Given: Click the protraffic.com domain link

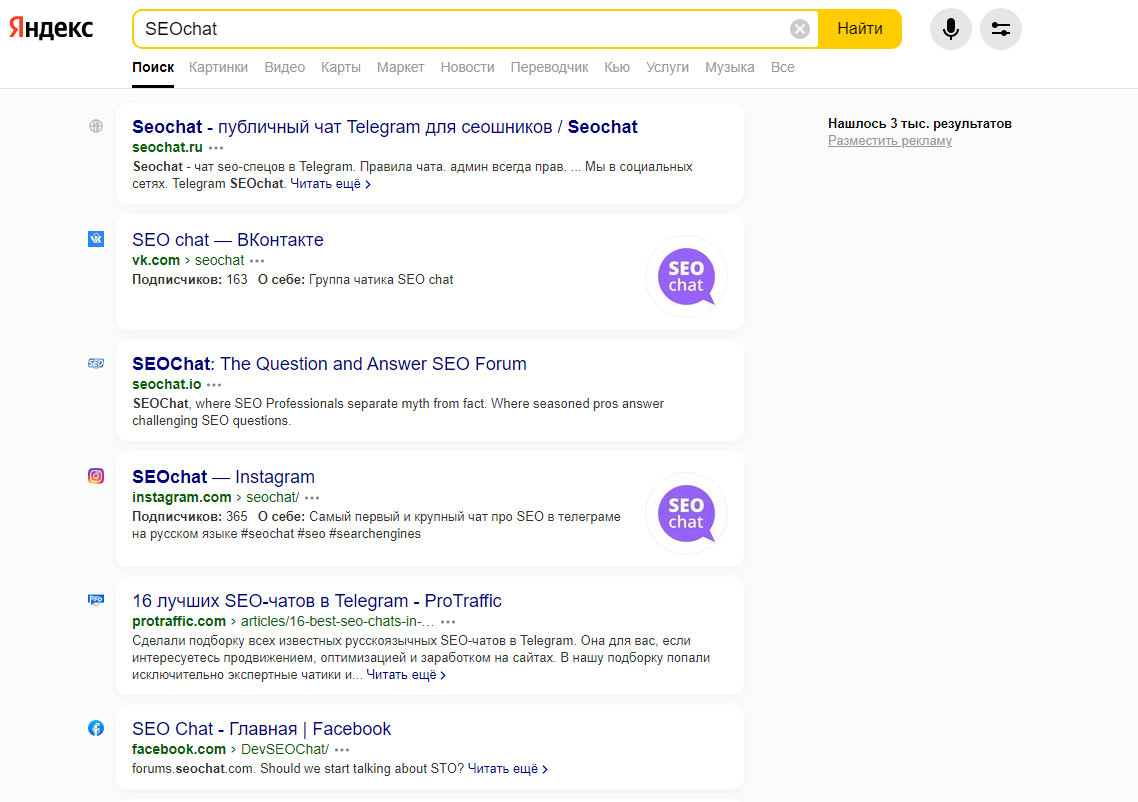Looking at the screenshot, I should (179, 622).
